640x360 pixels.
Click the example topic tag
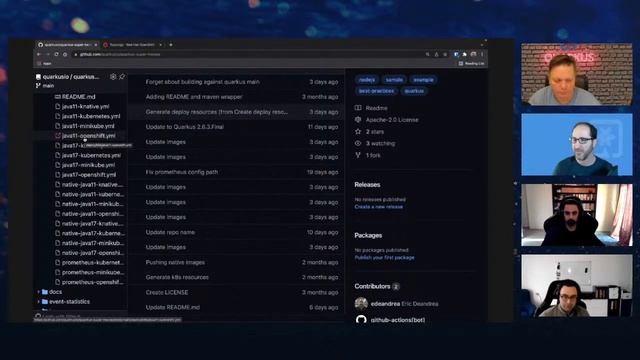coord(423,80)
